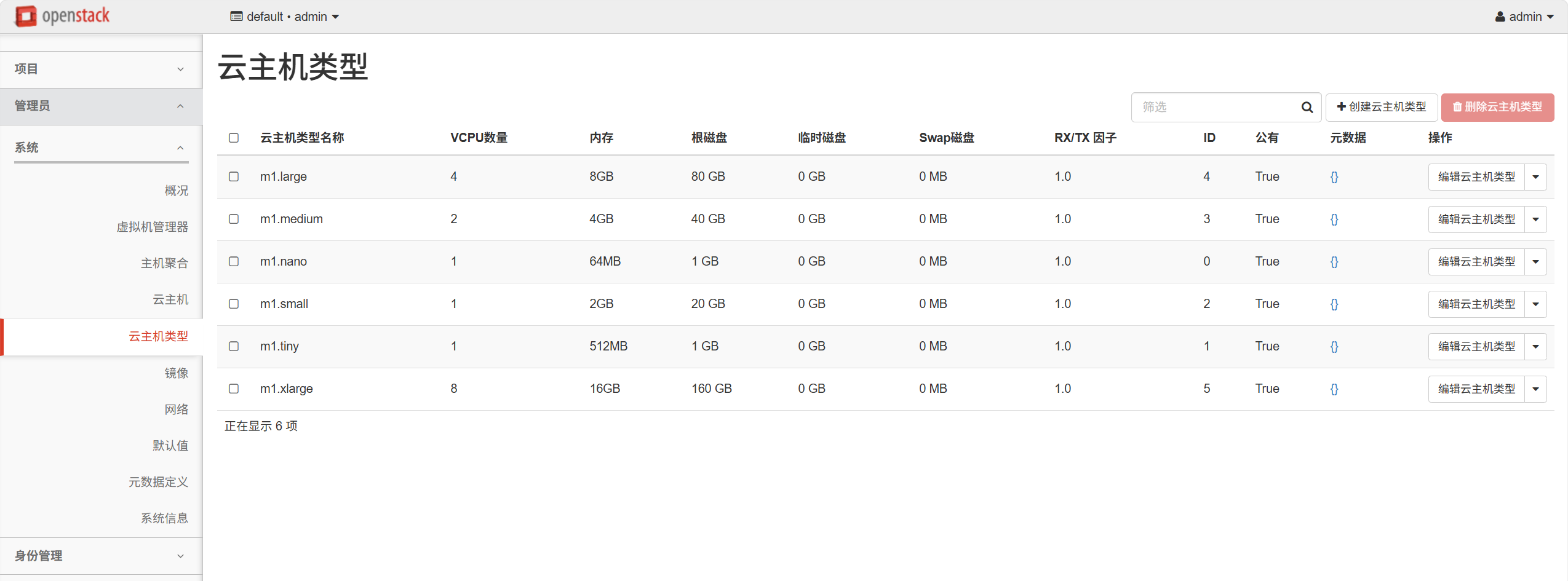This screenshot has width=1568, height=581.
Task: Click the 云主机类型名称 column header
Action: tap(302, 138)
